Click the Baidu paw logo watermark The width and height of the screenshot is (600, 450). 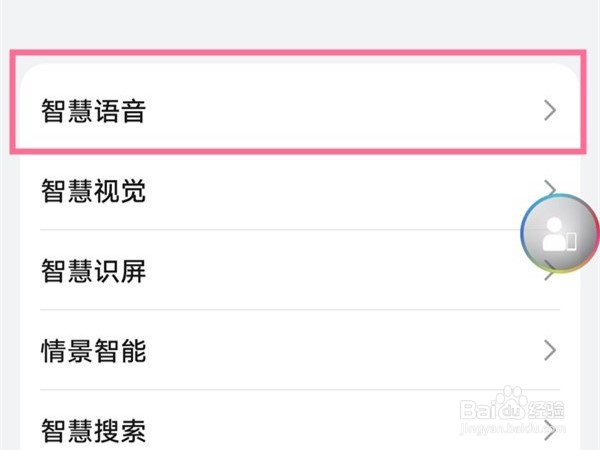point(510,407)
